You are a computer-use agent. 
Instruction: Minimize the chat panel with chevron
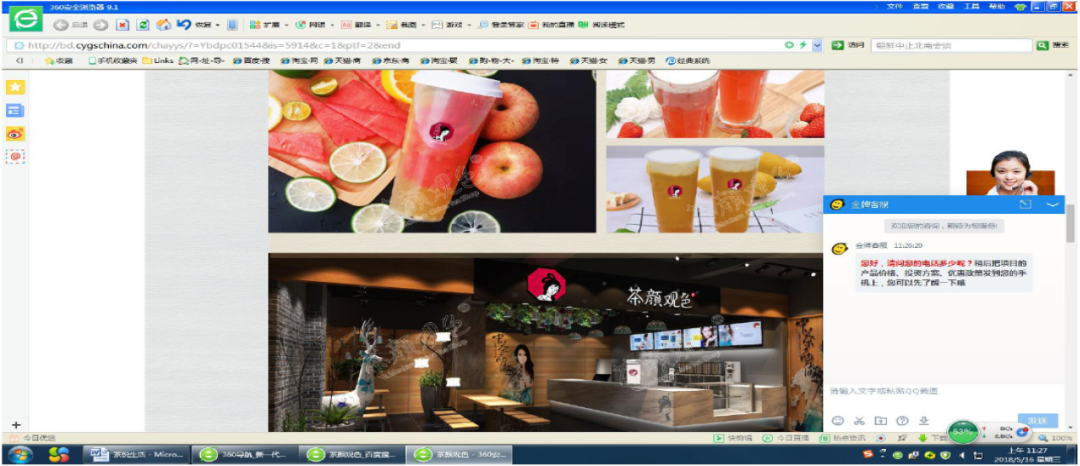pos(1052,204)
